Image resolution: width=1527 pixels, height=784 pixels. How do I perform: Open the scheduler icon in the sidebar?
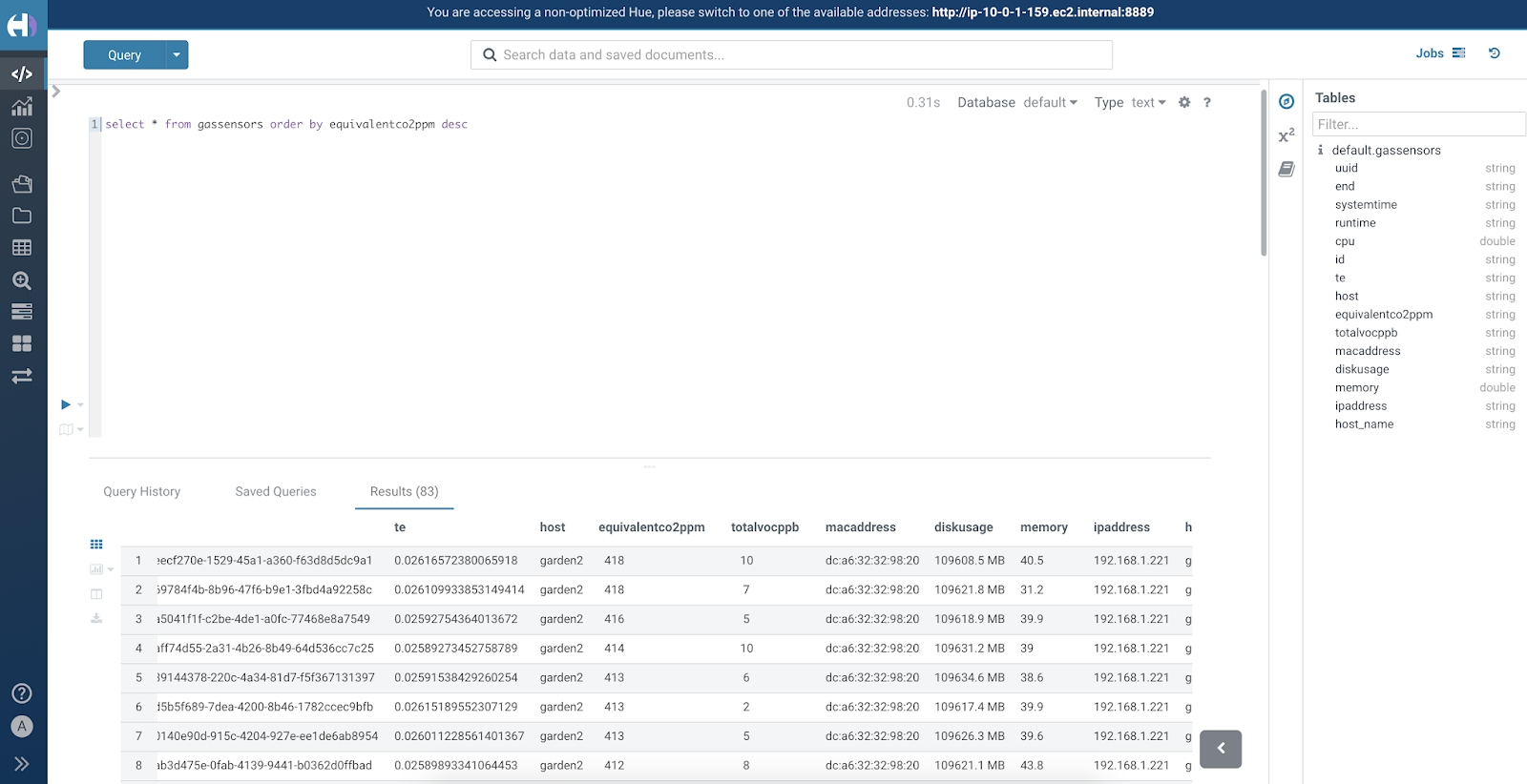click(22, 138)
